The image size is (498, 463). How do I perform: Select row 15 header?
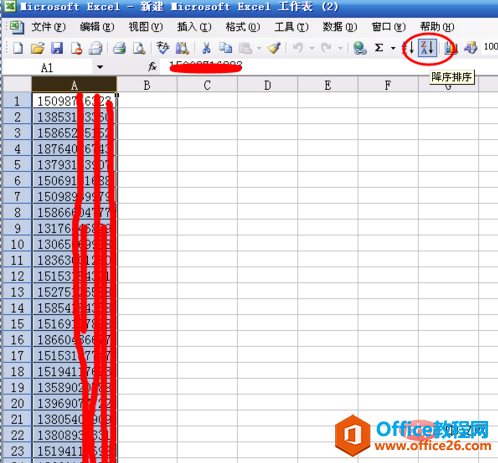coord(17,324)
